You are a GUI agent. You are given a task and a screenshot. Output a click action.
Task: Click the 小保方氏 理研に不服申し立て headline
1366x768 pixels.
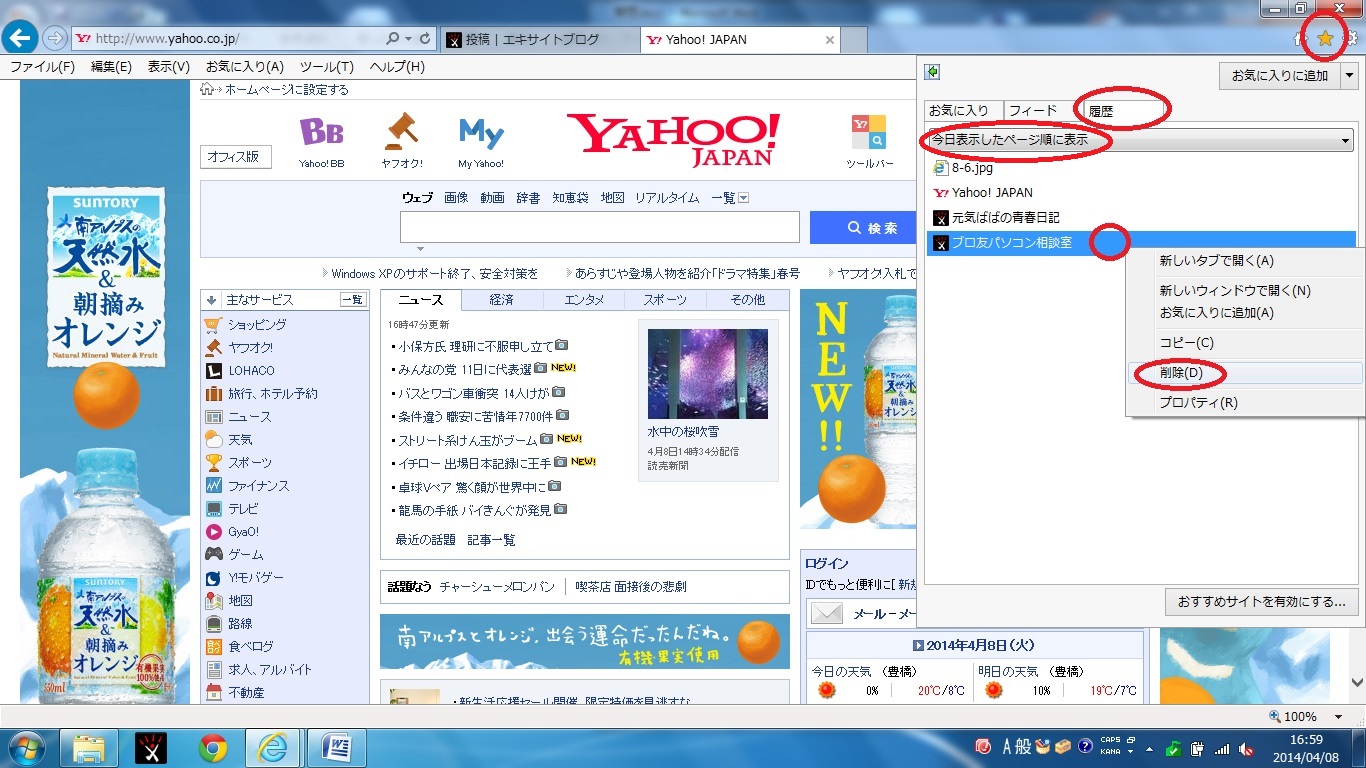pyautogui.click(x=475, y=347)
